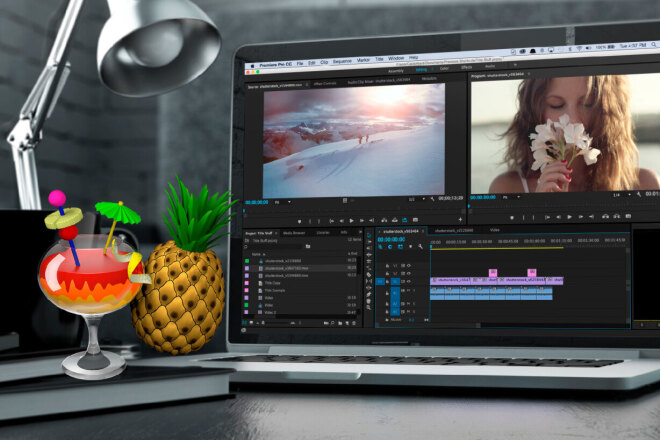
Task: Go to In point in Source monitor
Action: [331, 221]
